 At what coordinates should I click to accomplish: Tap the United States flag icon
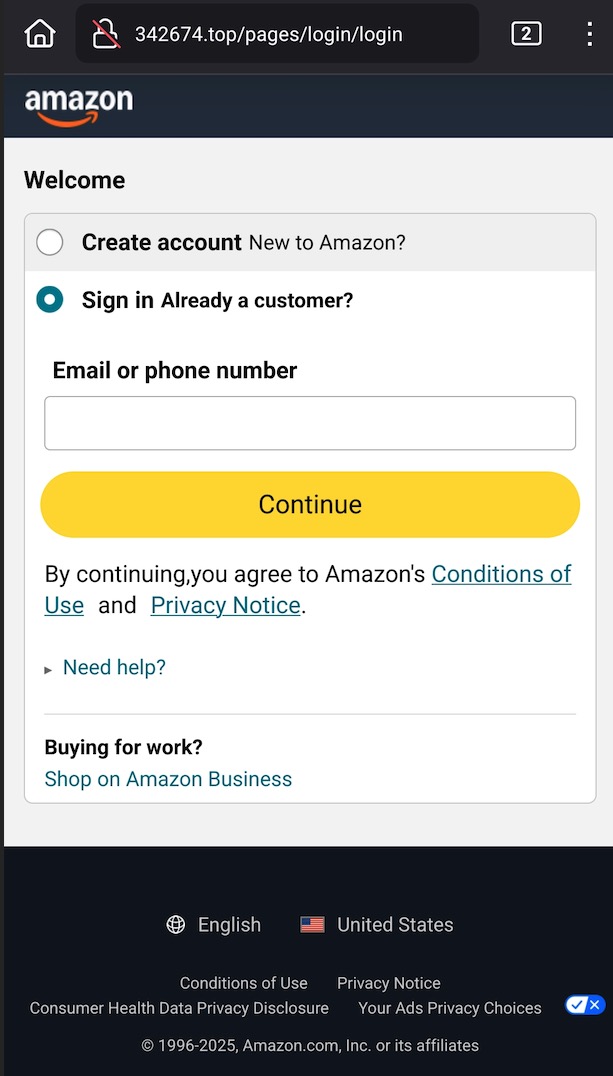(x=313, y=925)
